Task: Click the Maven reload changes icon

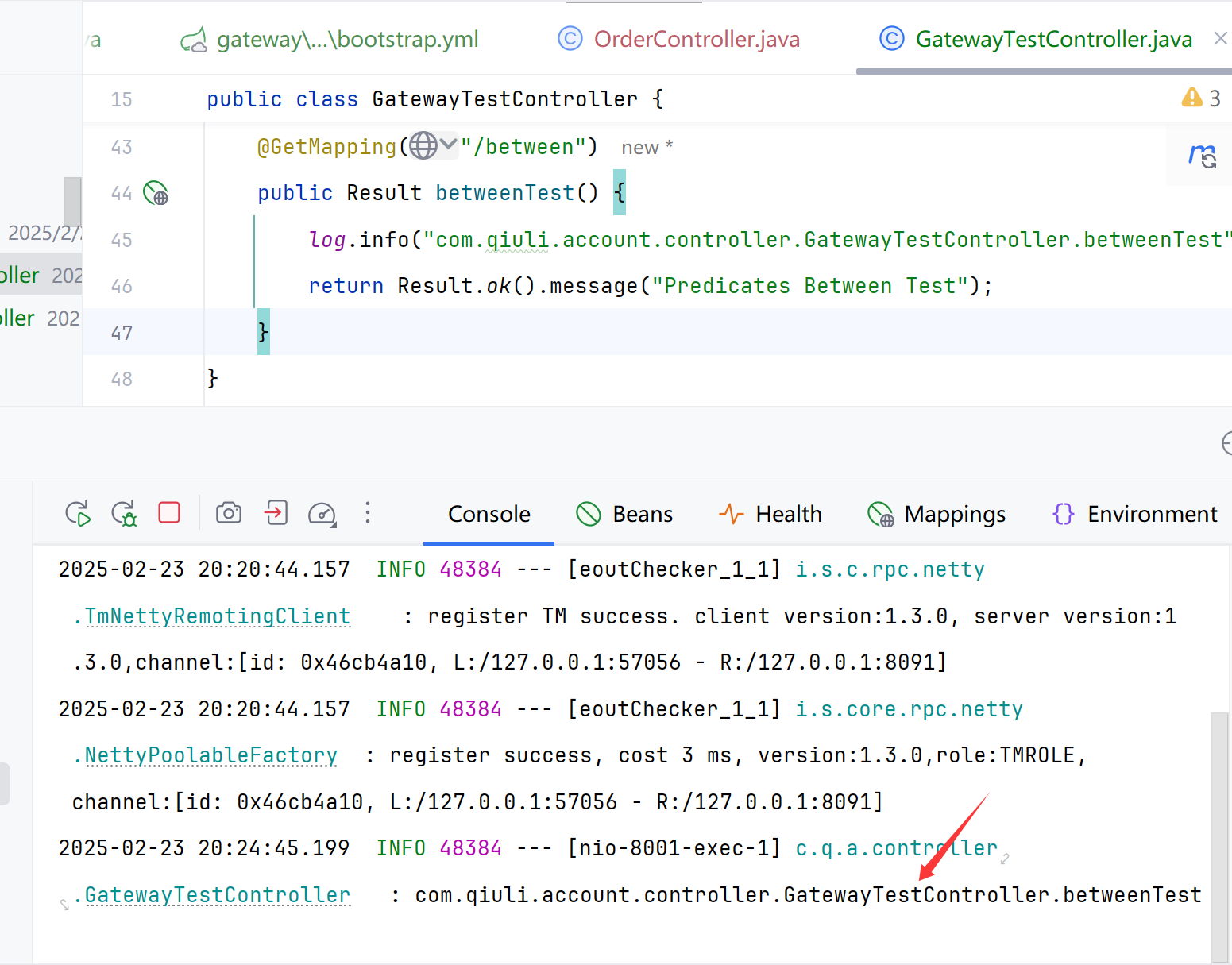Action: coord(1203,156)
